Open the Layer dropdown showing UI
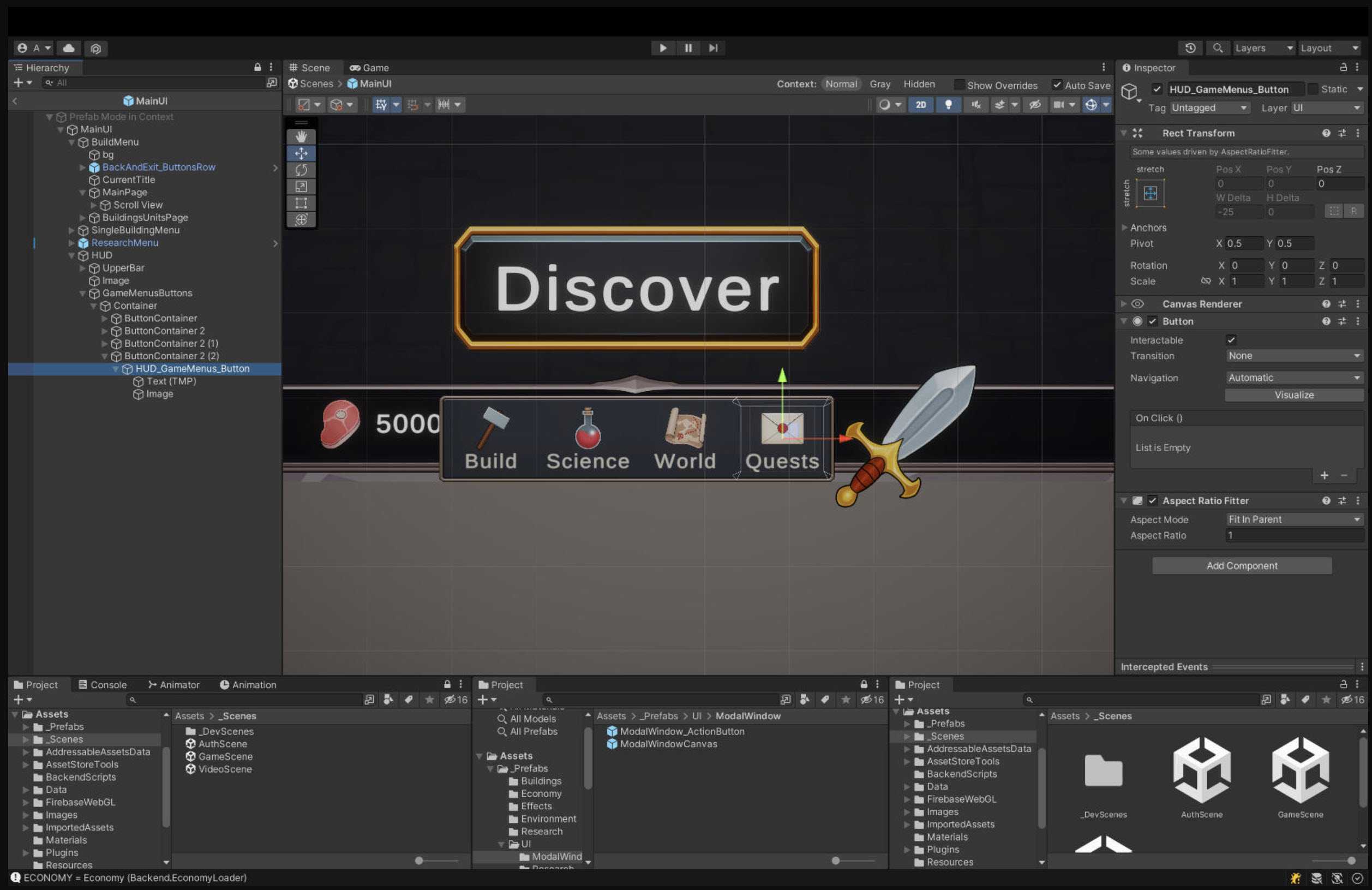The width and height of the screenshot is (1372, 890). [x=1327, y=108]
